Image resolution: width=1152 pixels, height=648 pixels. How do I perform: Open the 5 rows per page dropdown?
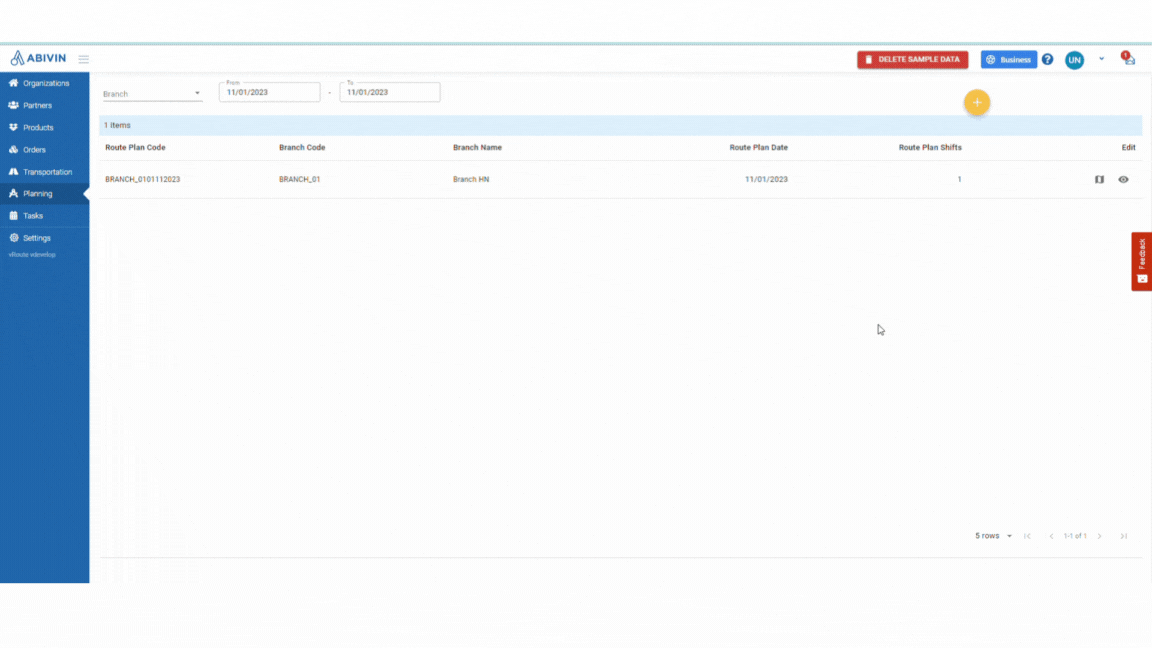tap(993, 536)
